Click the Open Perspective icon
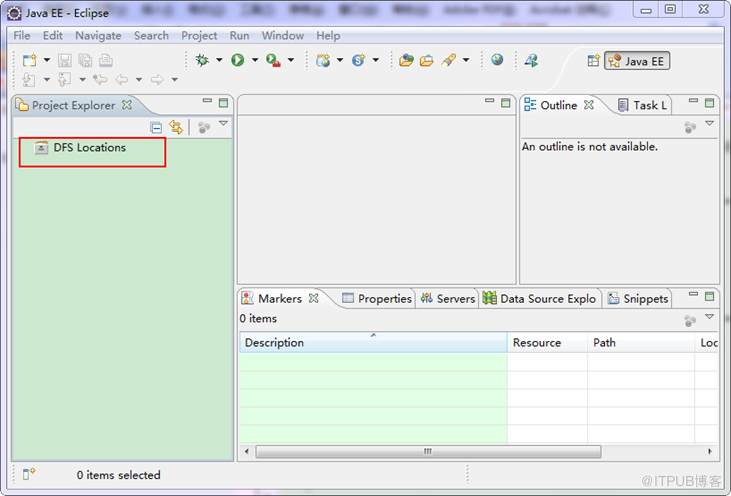 (x=593, y=61)
